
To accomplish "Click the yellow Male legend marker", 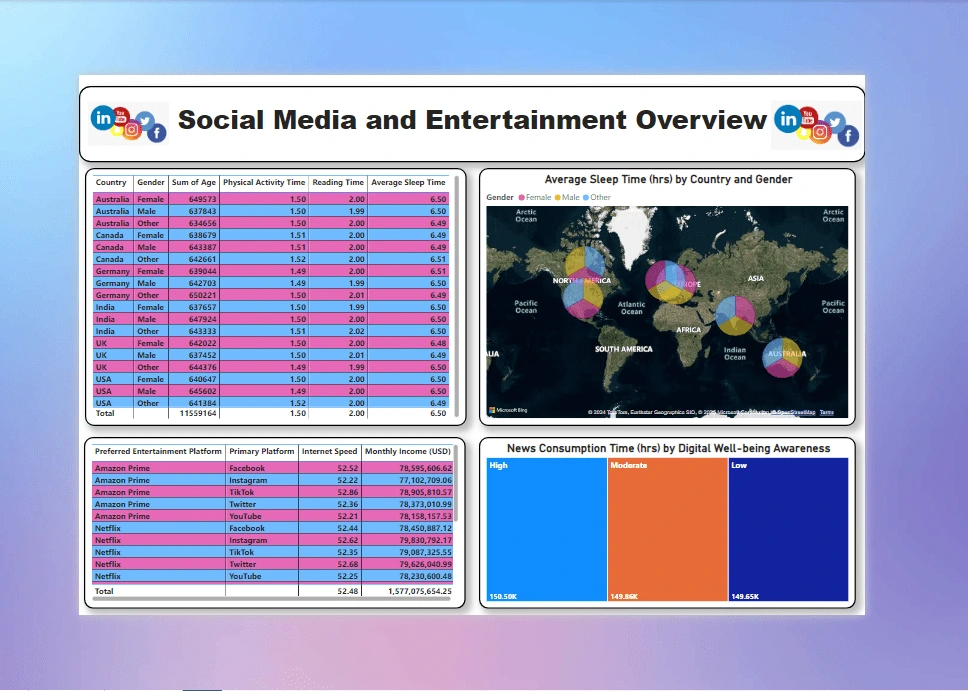I will (557, 198).
